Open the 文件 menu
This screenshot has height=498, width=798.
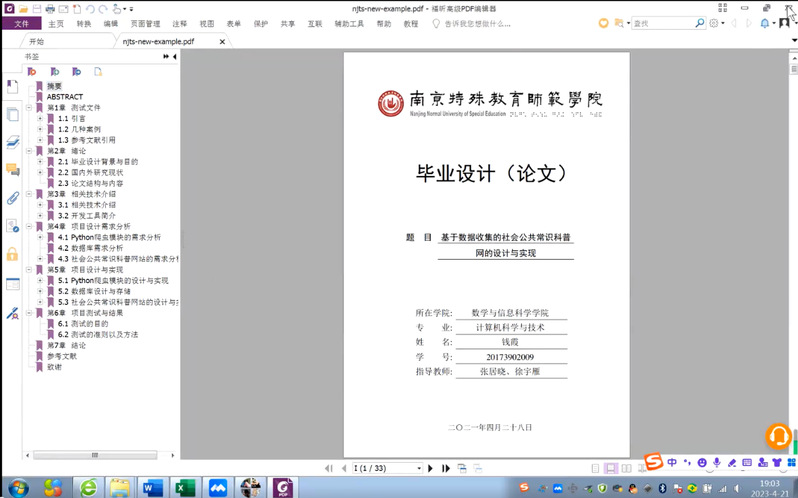pos(21,23)
